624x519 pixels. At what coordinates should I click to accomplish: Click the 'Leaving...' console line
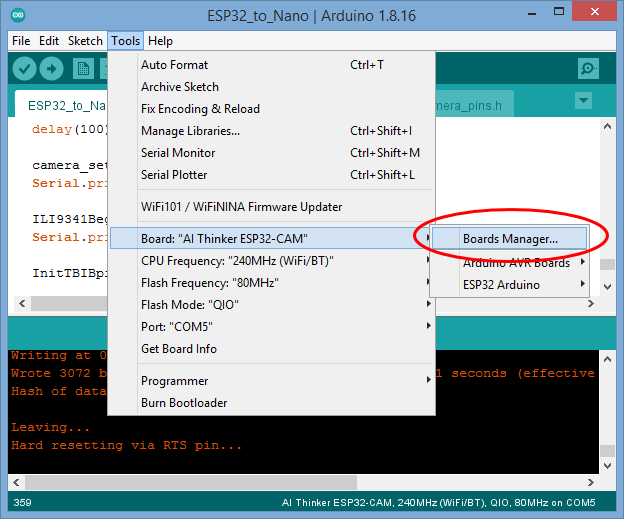pos(51,427)
